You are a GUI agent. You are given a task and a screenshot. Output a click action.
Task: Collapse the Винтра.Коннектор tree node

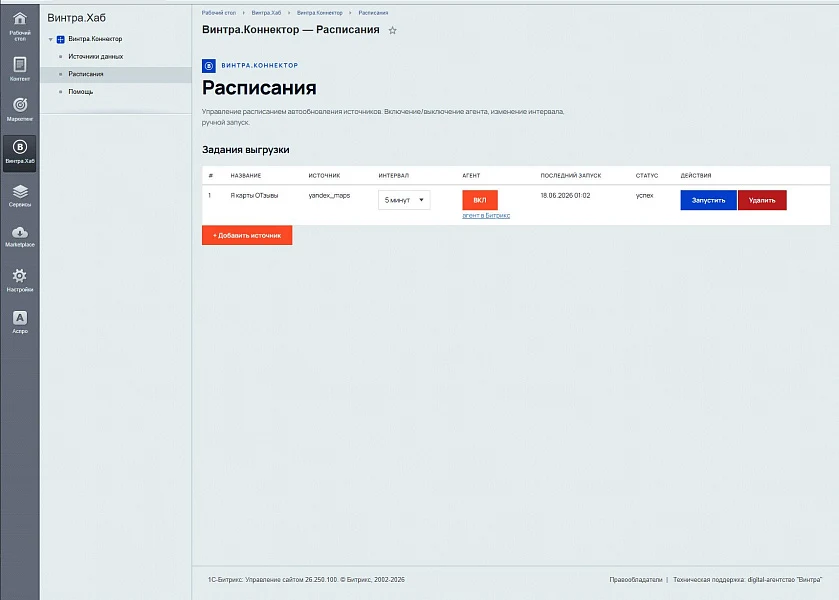50,39
